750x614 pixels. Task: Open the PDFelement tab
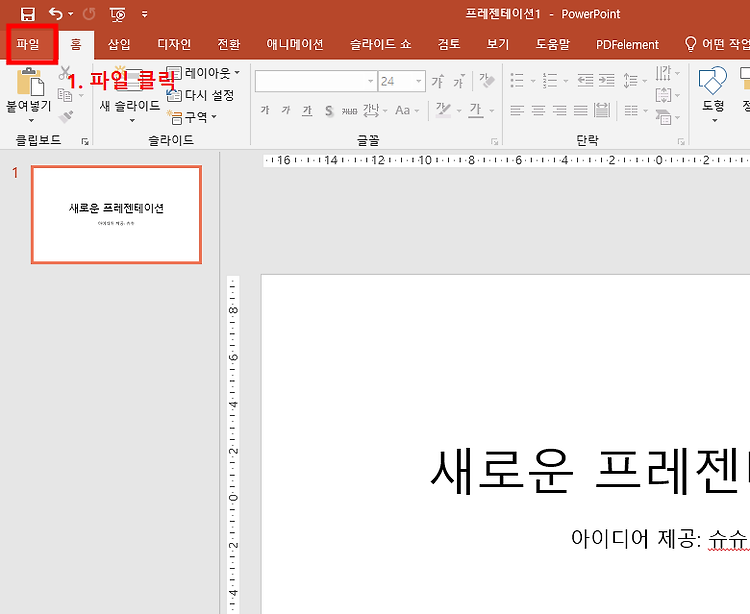click(x=627, y=44)
